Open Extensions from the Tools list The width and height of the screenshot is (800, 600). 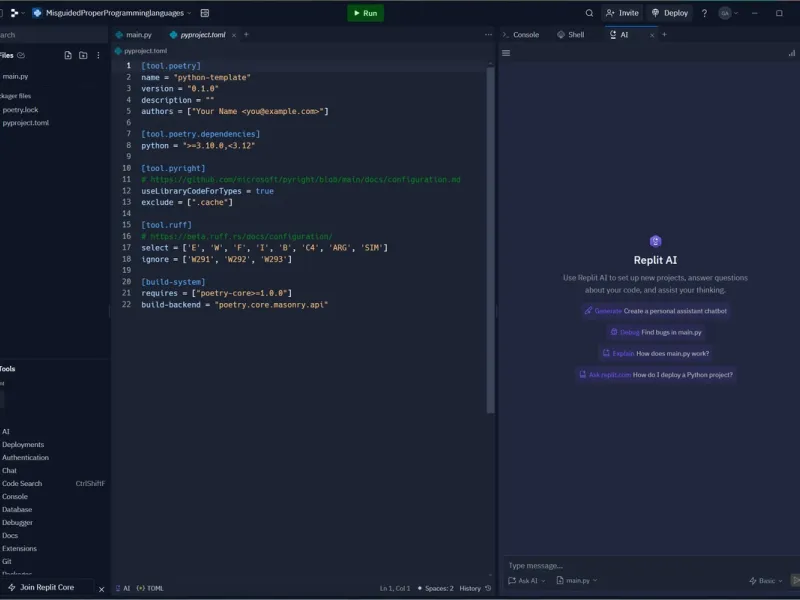coord(19,548)
